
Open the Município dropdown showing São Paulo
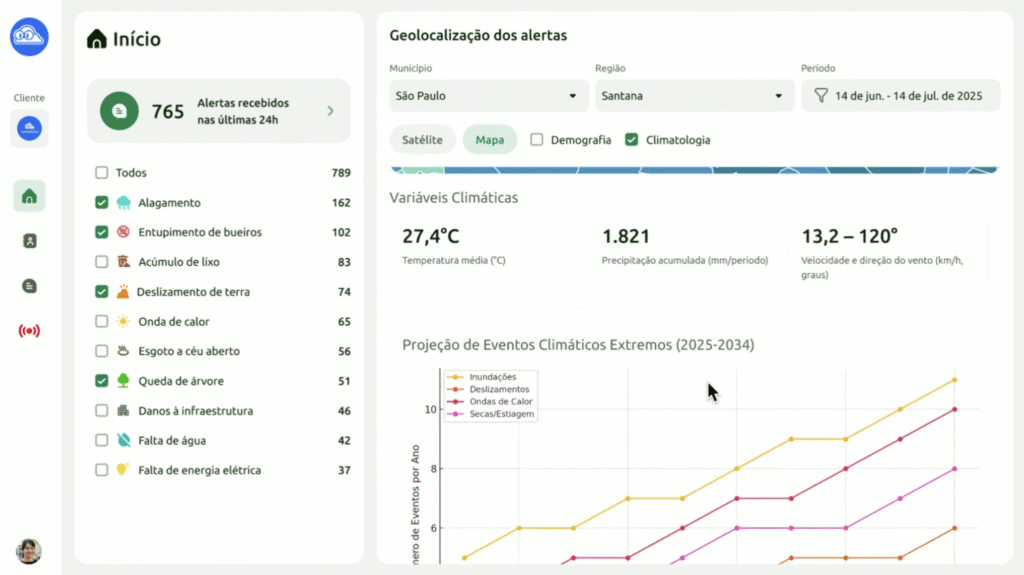coord(488,96)
